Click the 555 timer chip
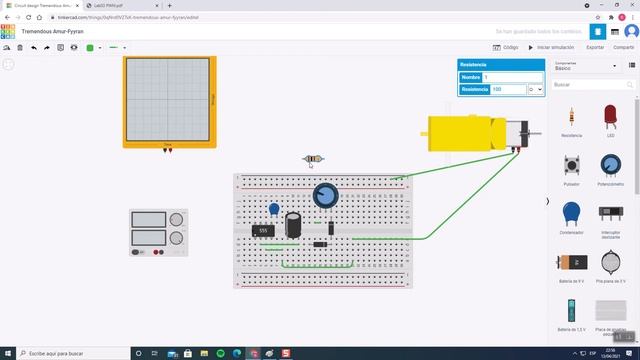 click(x=263, y=231)
